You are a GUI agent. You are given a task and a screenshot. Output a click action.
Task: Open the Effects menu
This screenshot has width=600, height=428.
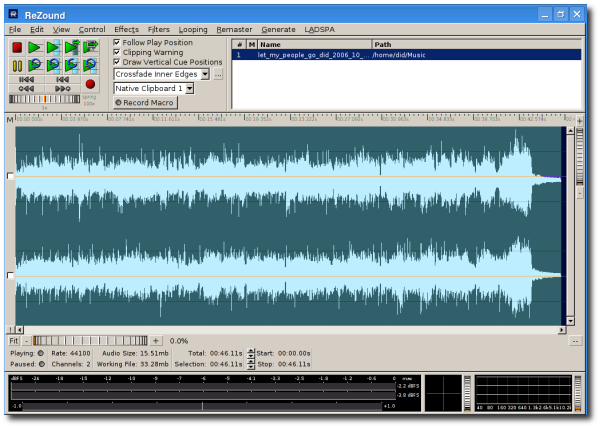pyautogui.click(x=126, y=29)
